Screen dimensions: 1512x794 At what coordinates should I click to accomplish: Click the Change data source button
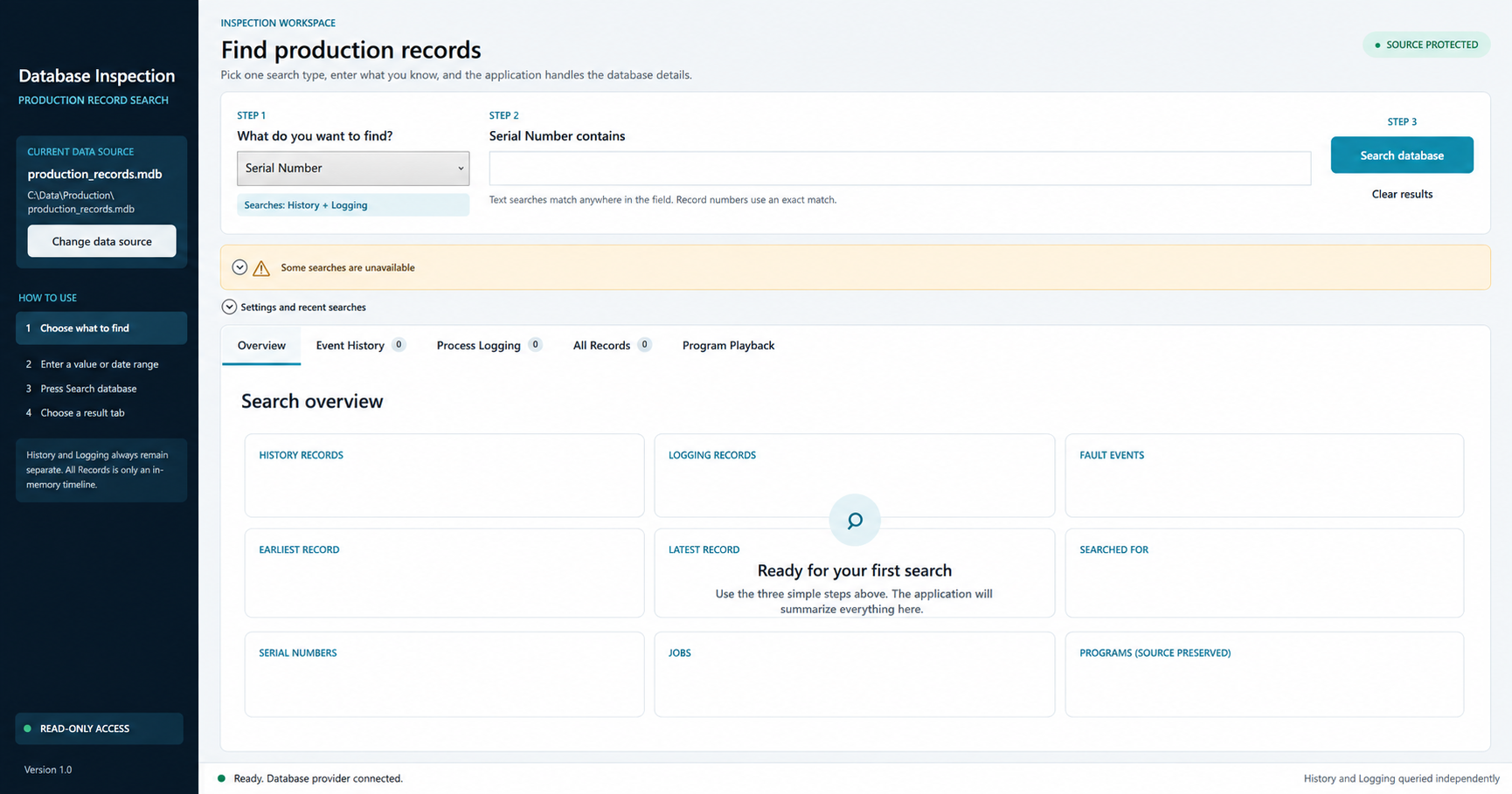pyautogui.click(x=101, y=241)
